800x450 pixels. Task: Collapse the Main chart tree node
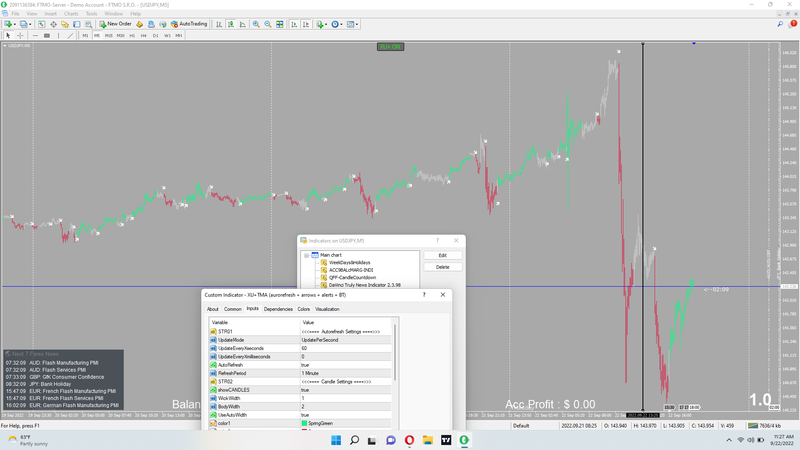307,255
